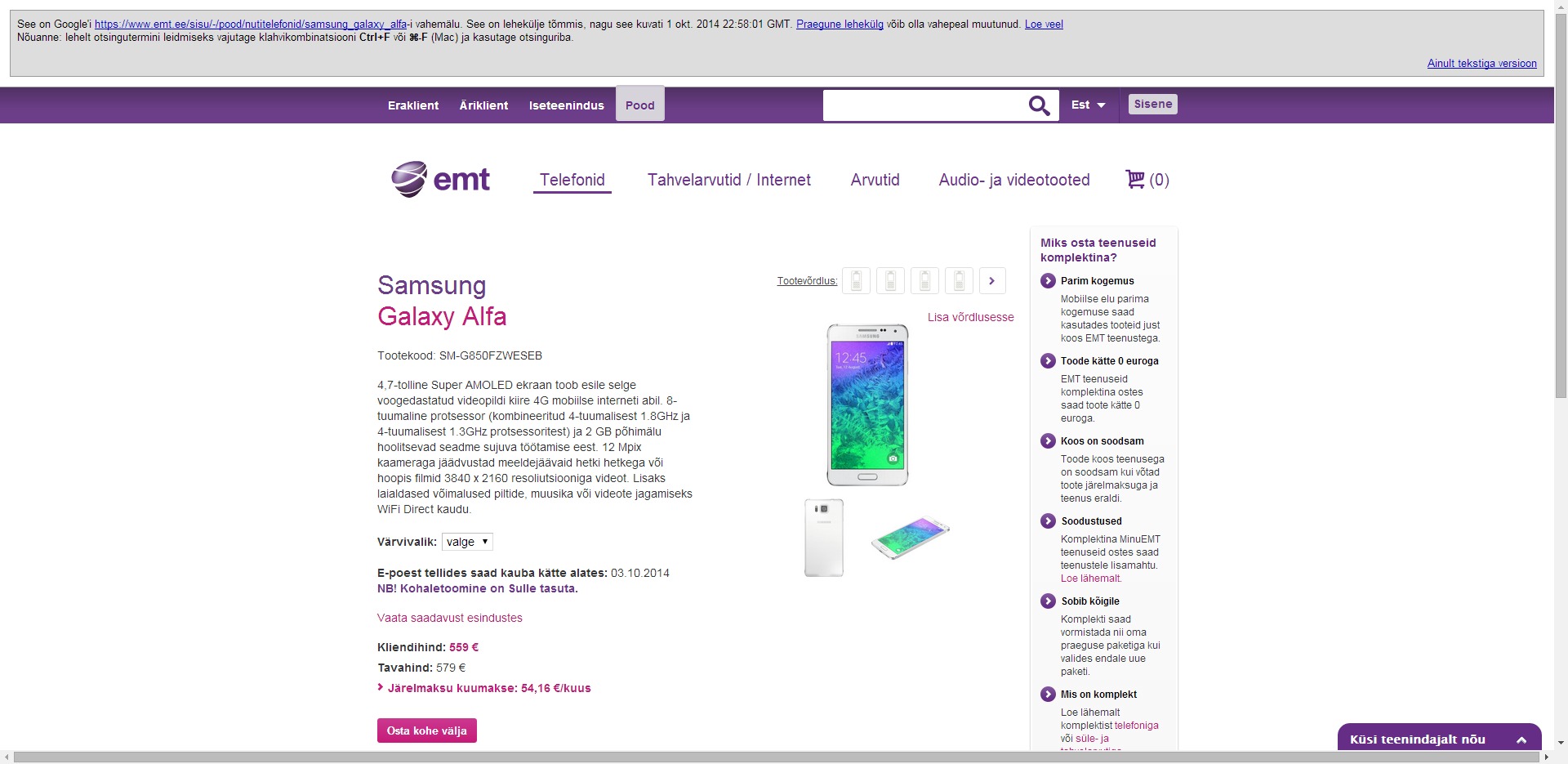
Task: Go to Audio- ja videotooted section
Action: pyautogui.click(x=1014, y=180)
